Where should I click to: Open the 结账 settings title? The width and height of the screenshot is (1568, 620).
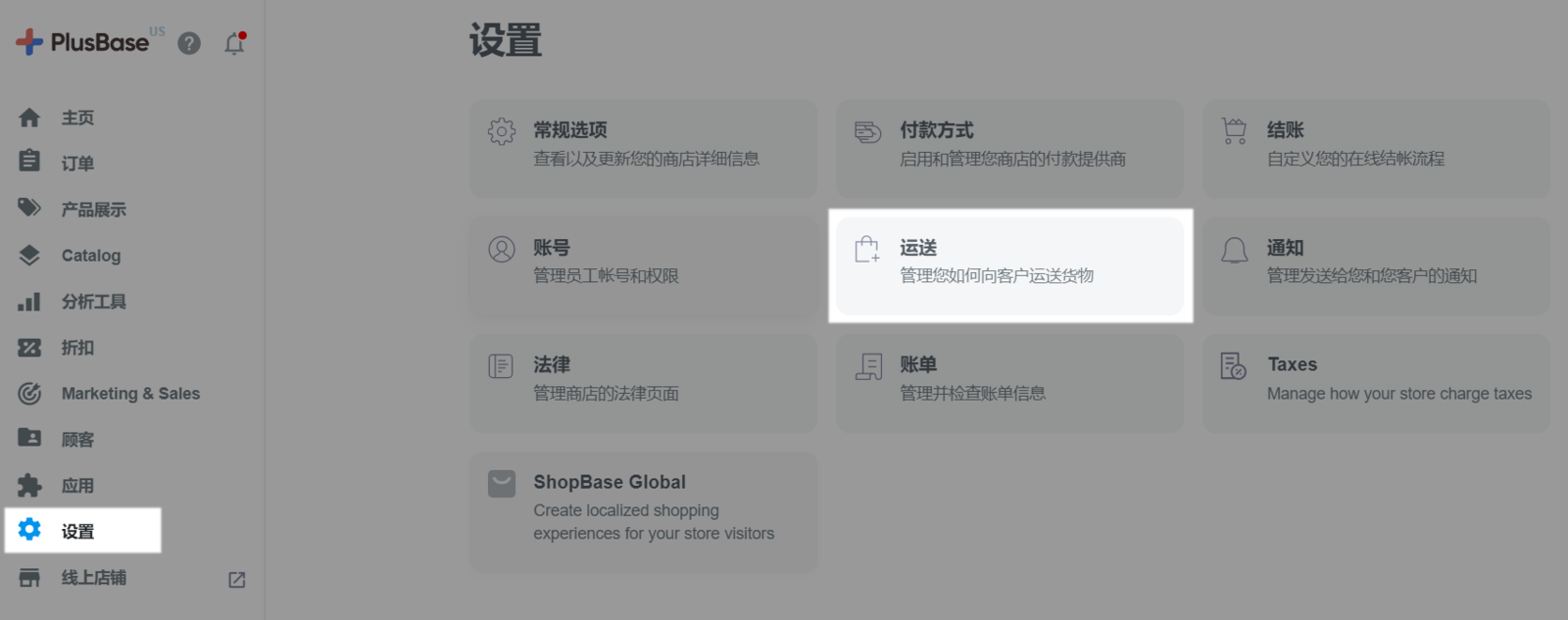[1286, 130]
